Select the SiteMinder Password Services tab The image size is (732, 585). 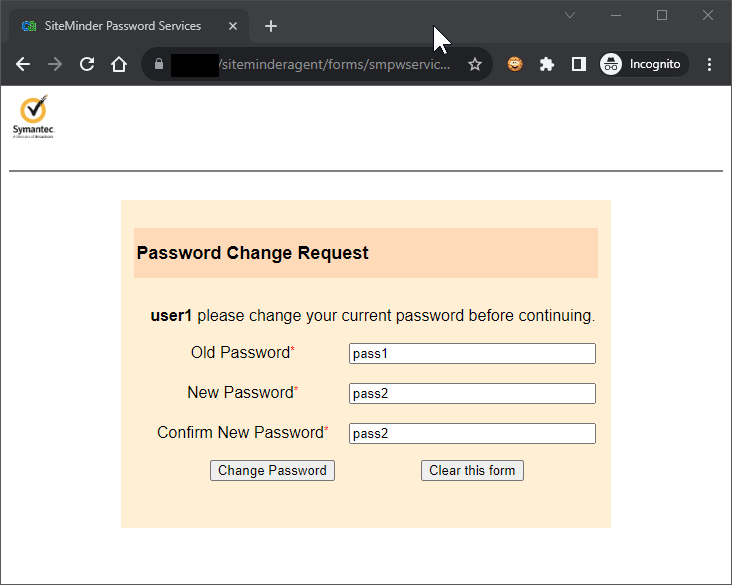[x=122, y=26]
